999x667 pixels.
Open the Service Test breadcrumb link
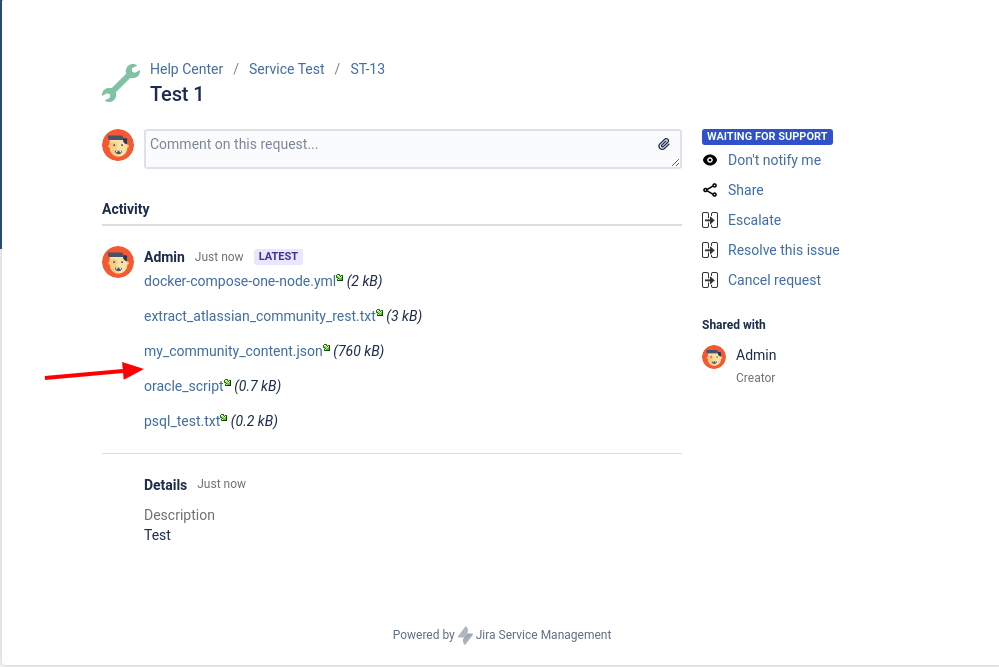coord(286,69)
